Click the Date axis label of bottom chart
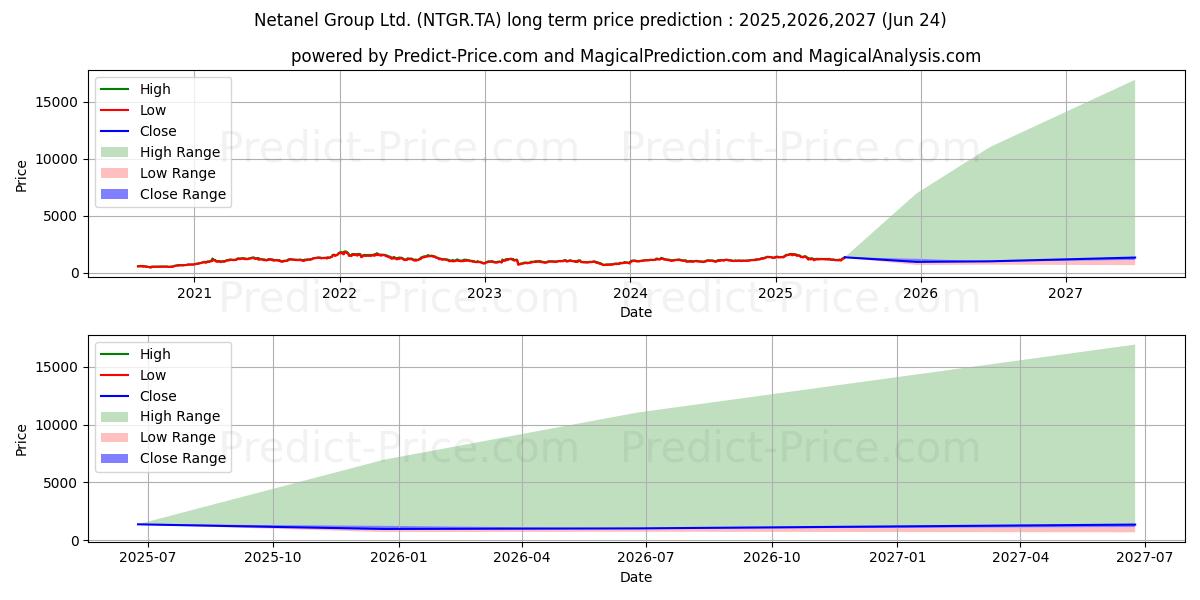 [636, 577]
